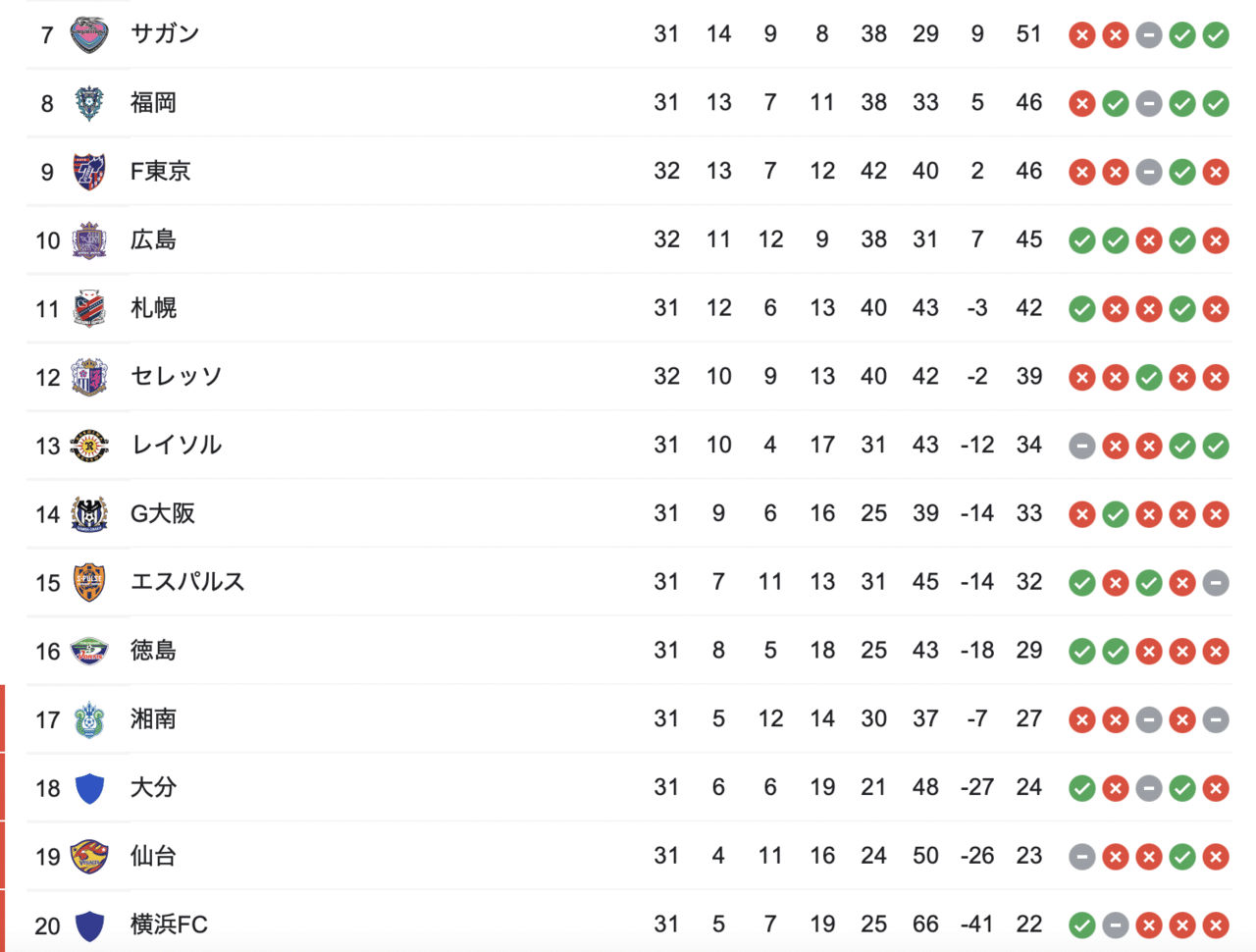Select 湘南's latest draw result icon
The image size is (1256, 952).
1216,719
